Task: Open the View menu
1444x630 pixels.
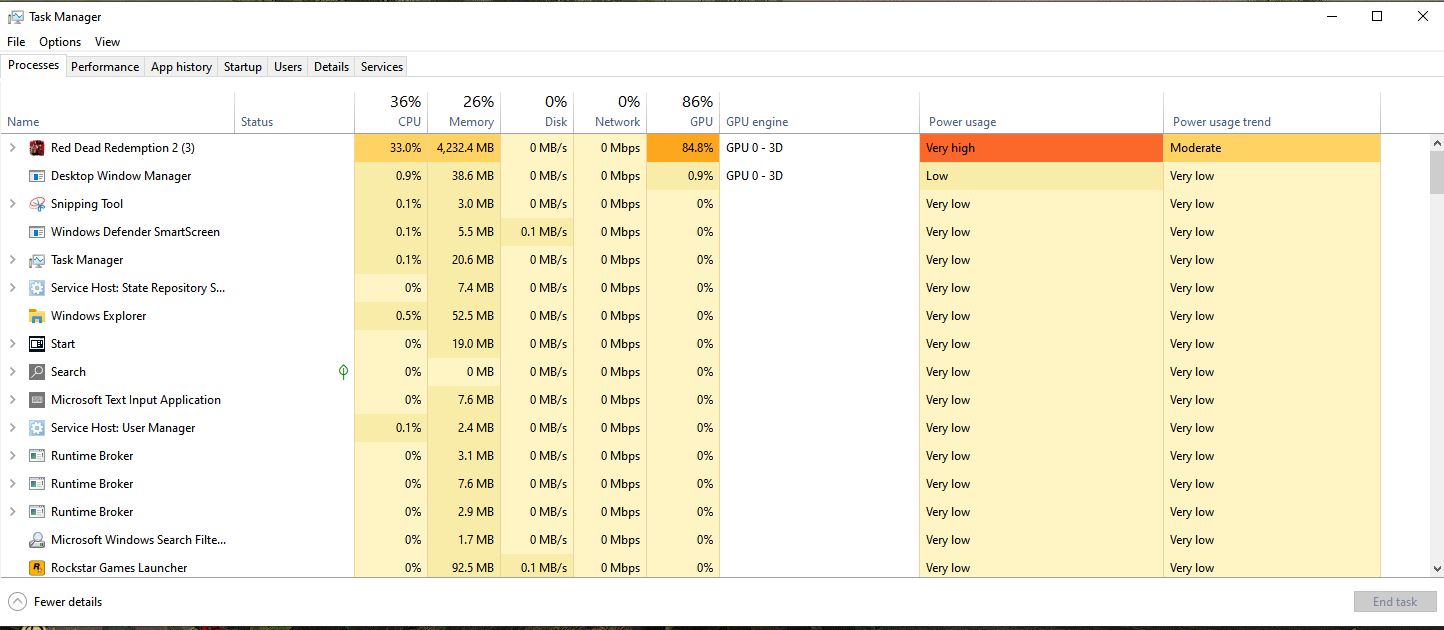Action: [107, 42]
